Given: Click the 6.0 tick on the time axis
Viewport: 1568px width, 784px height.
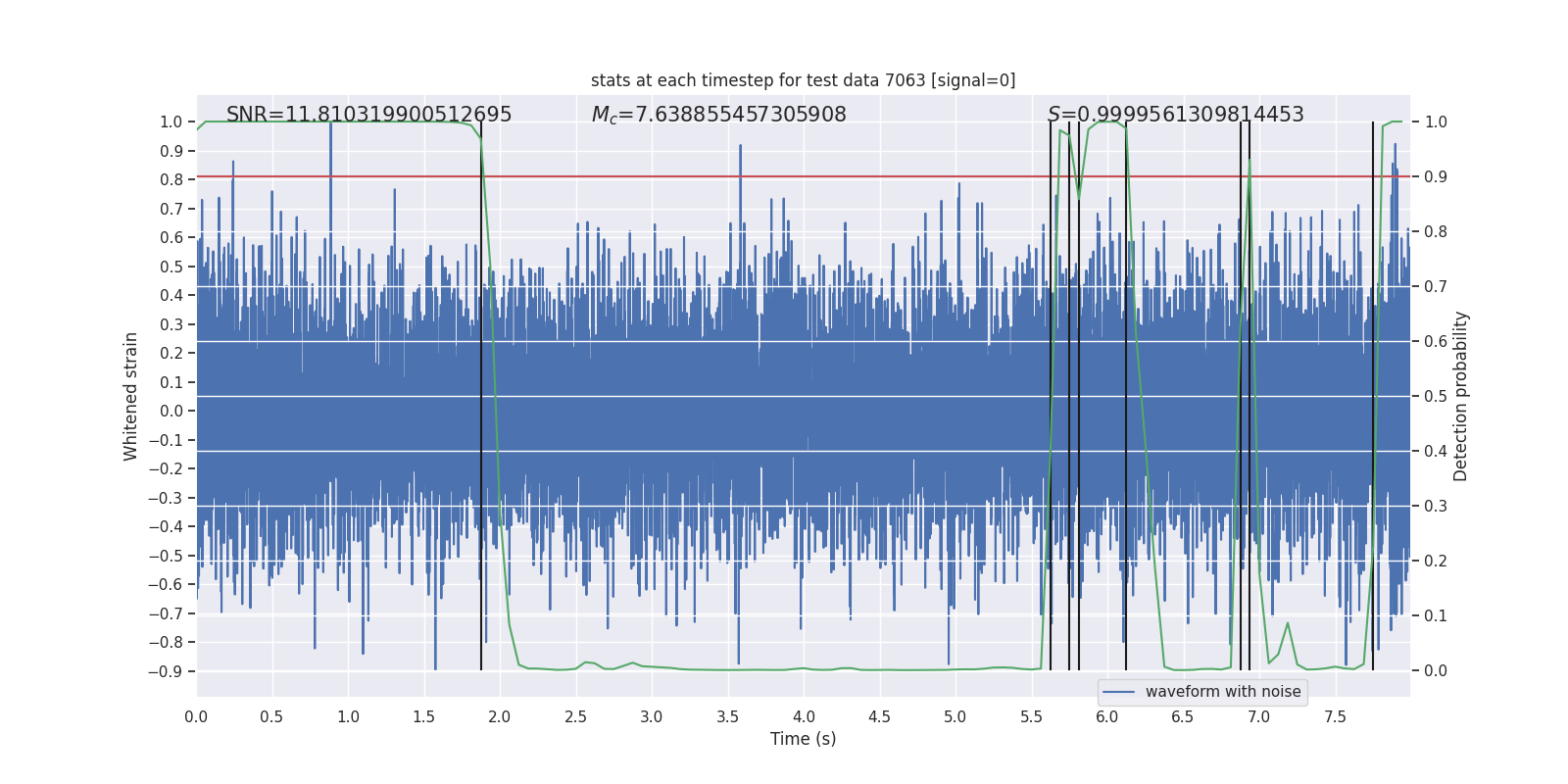Looking at the screenshot, I should click(1107, 716).
